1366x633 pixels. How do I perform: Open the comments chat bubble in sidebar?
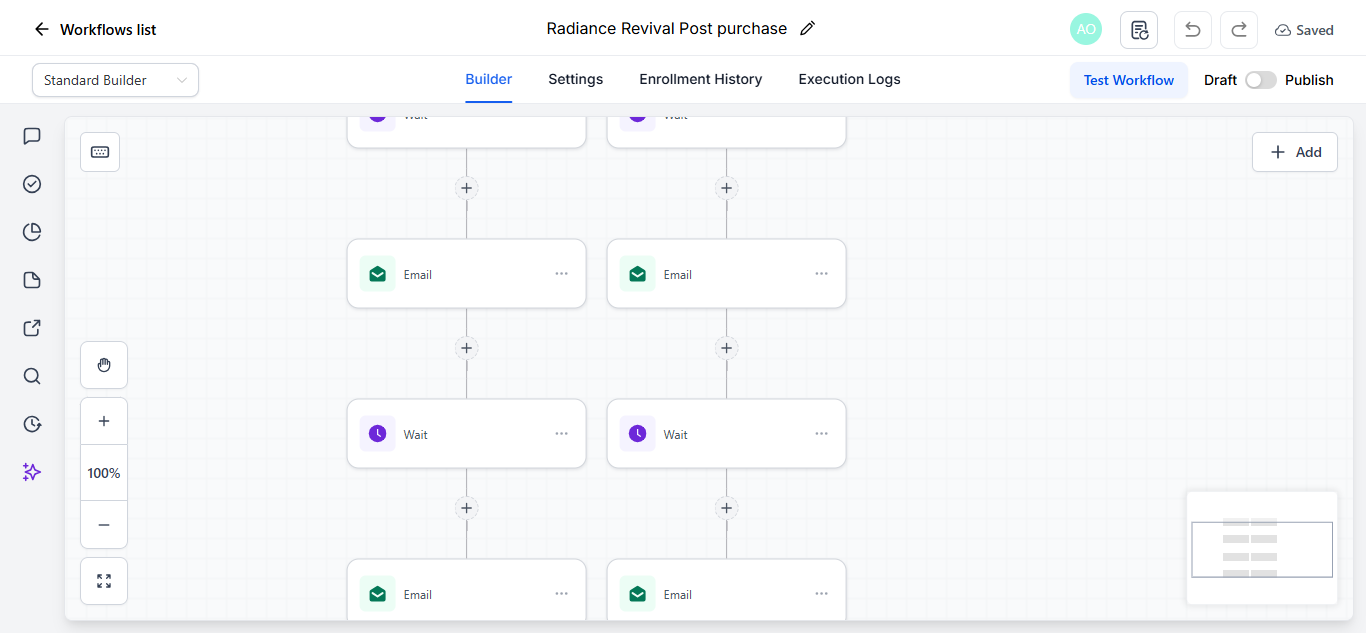(32, 136)
